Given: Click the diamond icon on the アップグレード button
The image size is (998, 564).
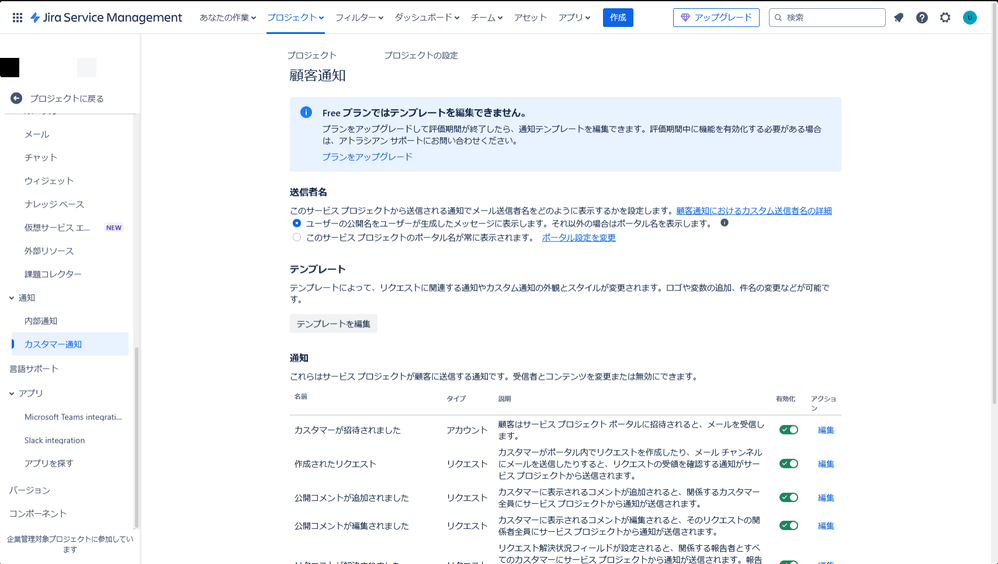Looking at the screenshot, I should point(685,18).
